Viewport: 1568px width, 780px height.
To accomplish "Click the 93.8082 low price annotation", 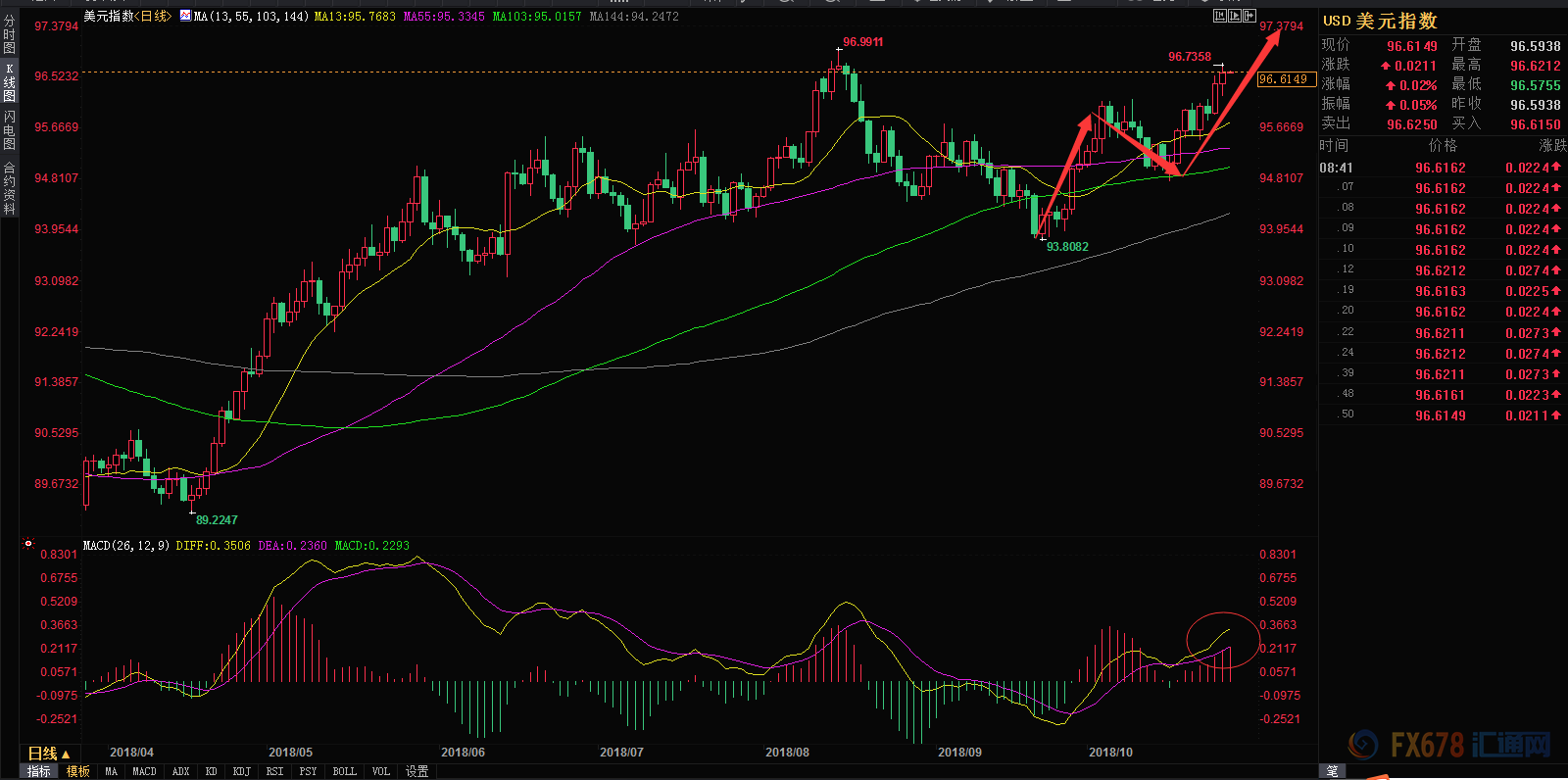I will [x=1067, y=247].
